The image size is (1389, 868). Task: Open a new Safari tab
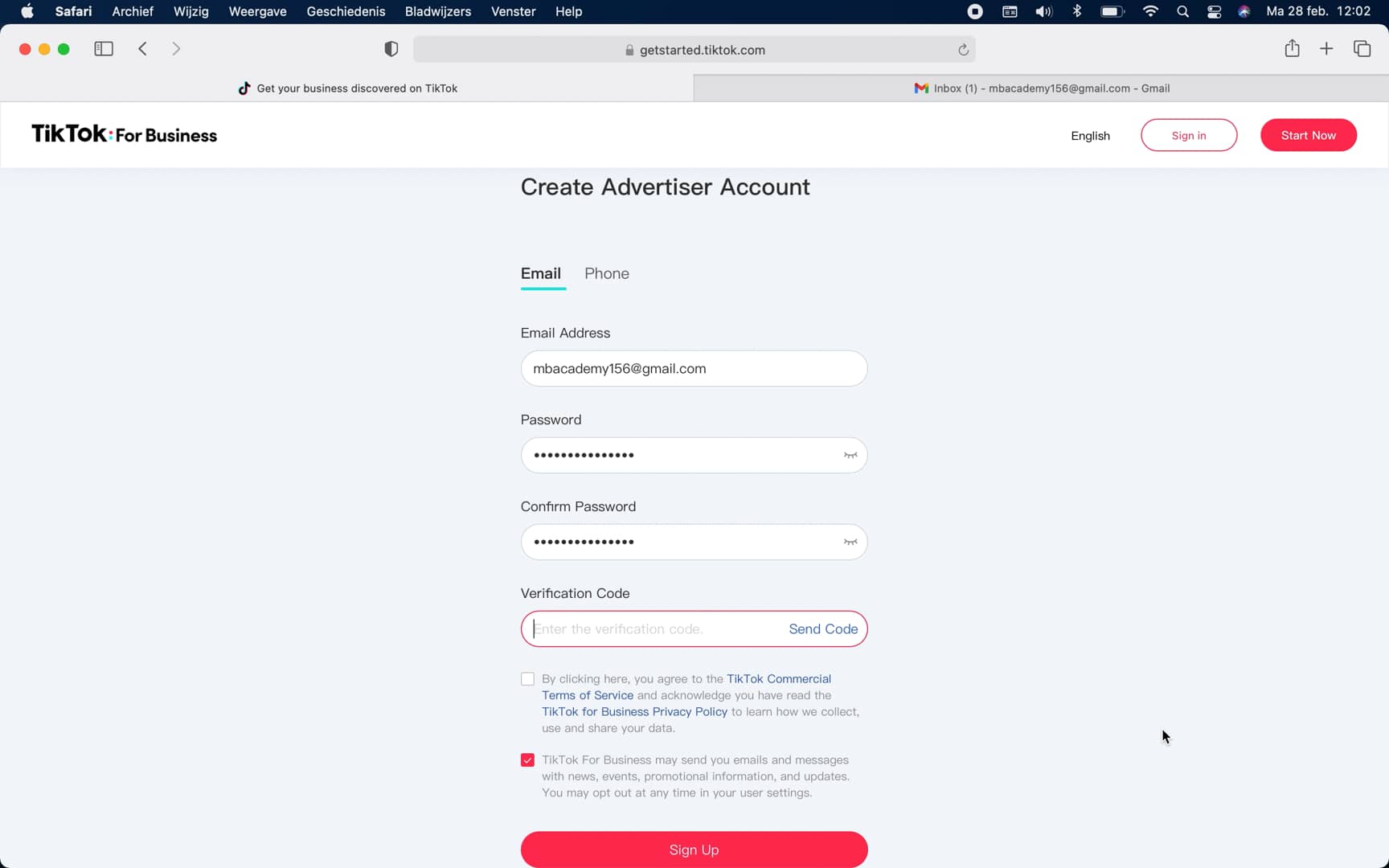[x=1326, y=49]
